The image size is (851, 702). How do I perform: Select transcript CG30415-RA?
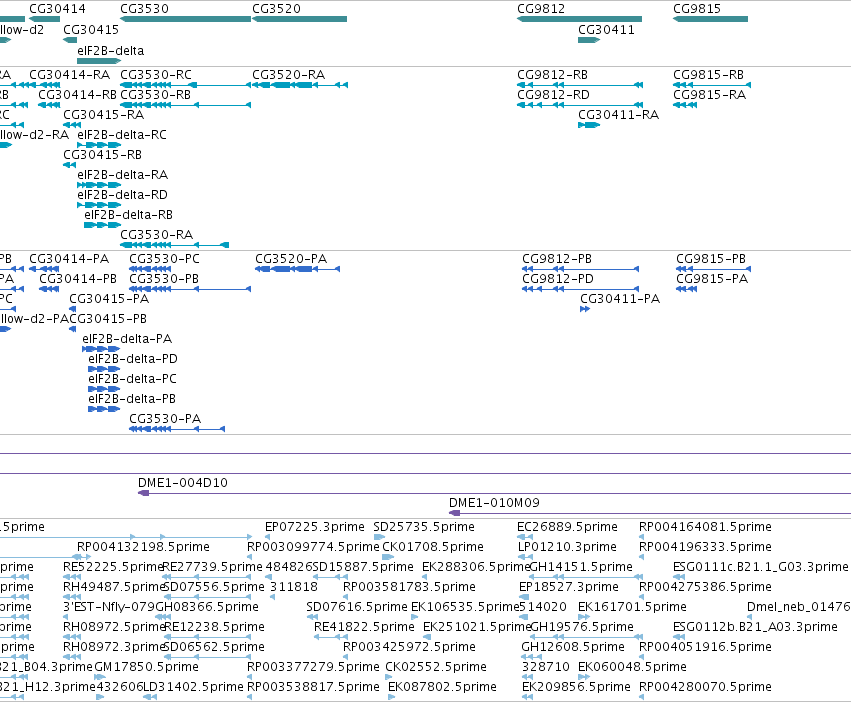coord(104,115)
